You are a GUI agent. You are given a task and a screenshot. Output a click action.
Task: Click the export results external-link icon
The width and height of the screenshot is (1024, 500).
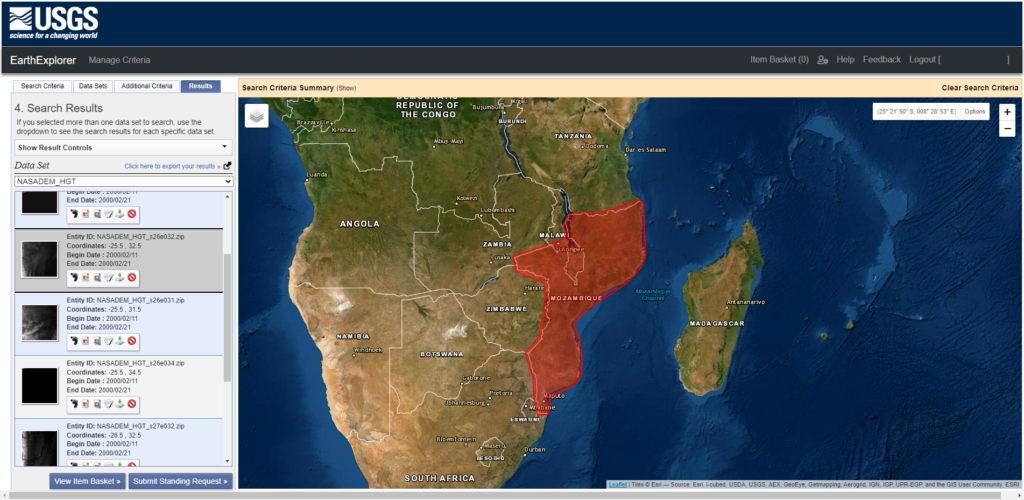(227, 166)
